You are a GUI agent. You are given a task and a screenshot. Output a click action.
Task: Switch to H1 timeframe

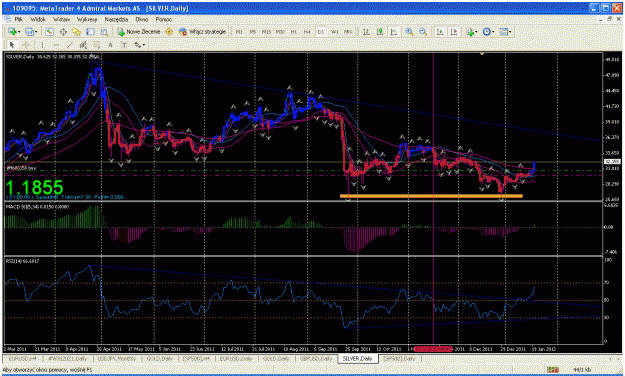click(294, 31)
